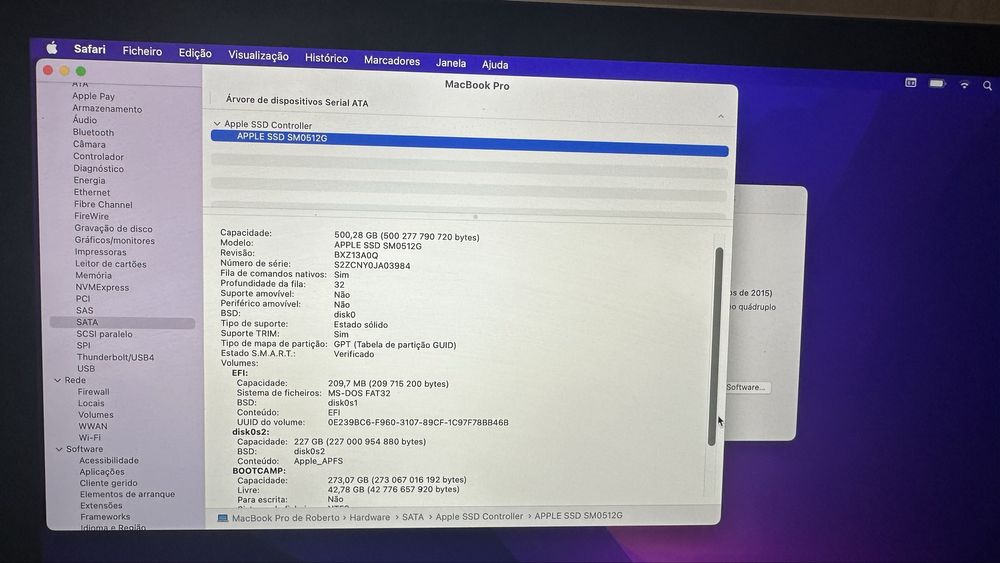Viewport: 1000px width, 563px height.
Task: Select Locais under Rede
Action: 91,403
